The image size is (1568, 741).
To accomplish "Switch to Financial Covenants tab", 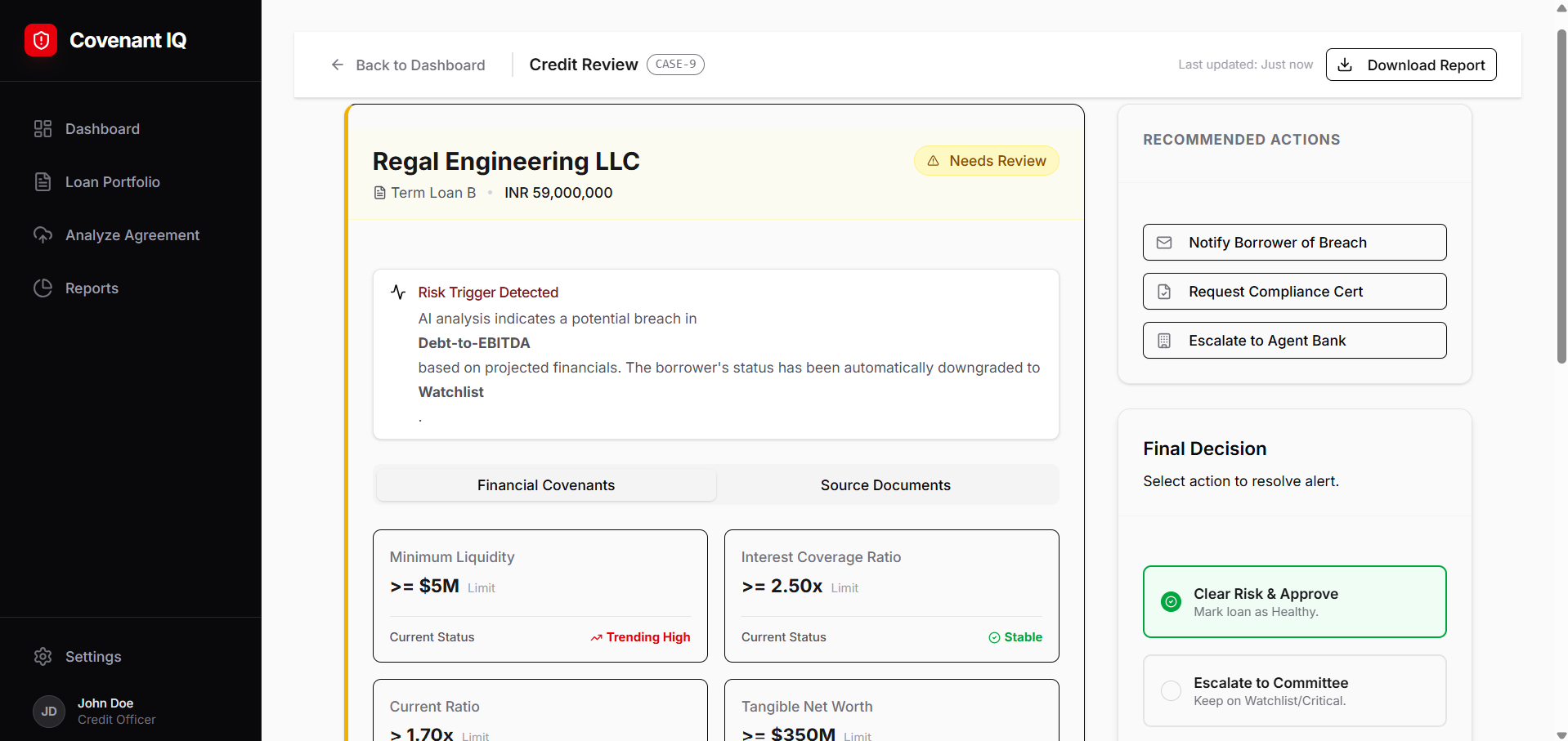I will (x=545, y=485).
